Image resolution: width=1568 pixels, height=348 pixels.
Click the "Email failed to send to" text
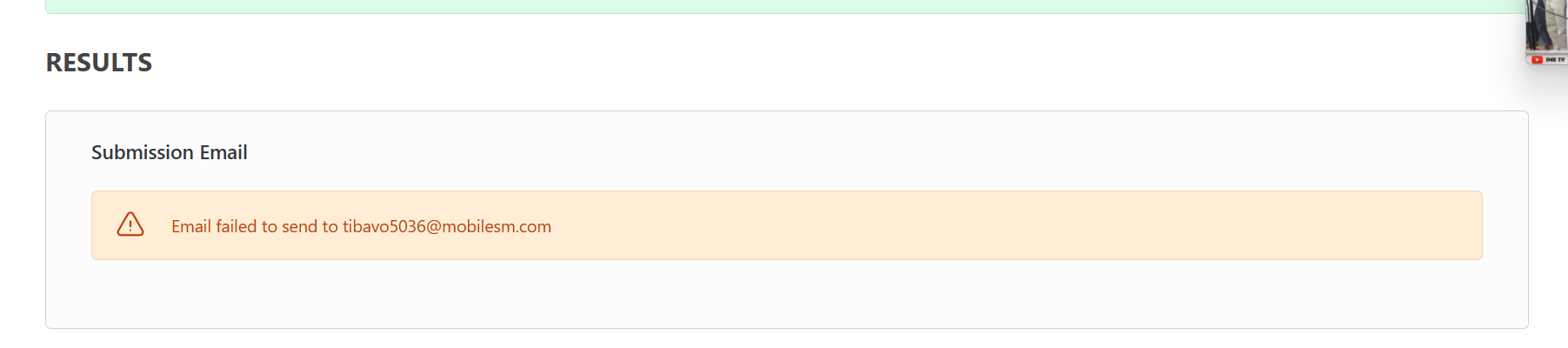pos(255,226)
